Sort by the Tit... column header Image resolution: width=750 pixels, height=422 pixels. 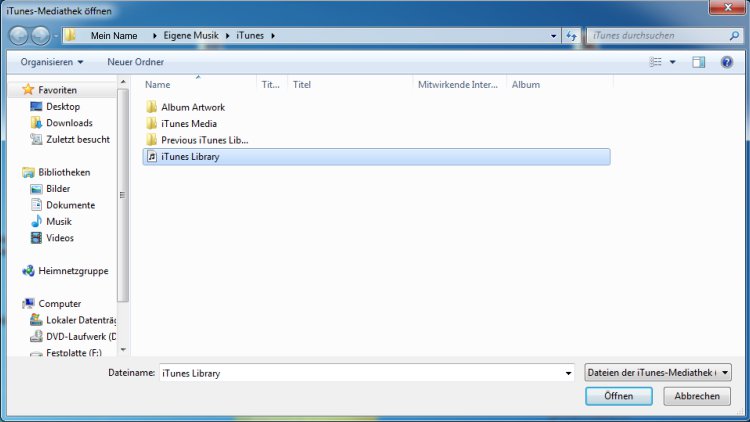coord(271,85)
